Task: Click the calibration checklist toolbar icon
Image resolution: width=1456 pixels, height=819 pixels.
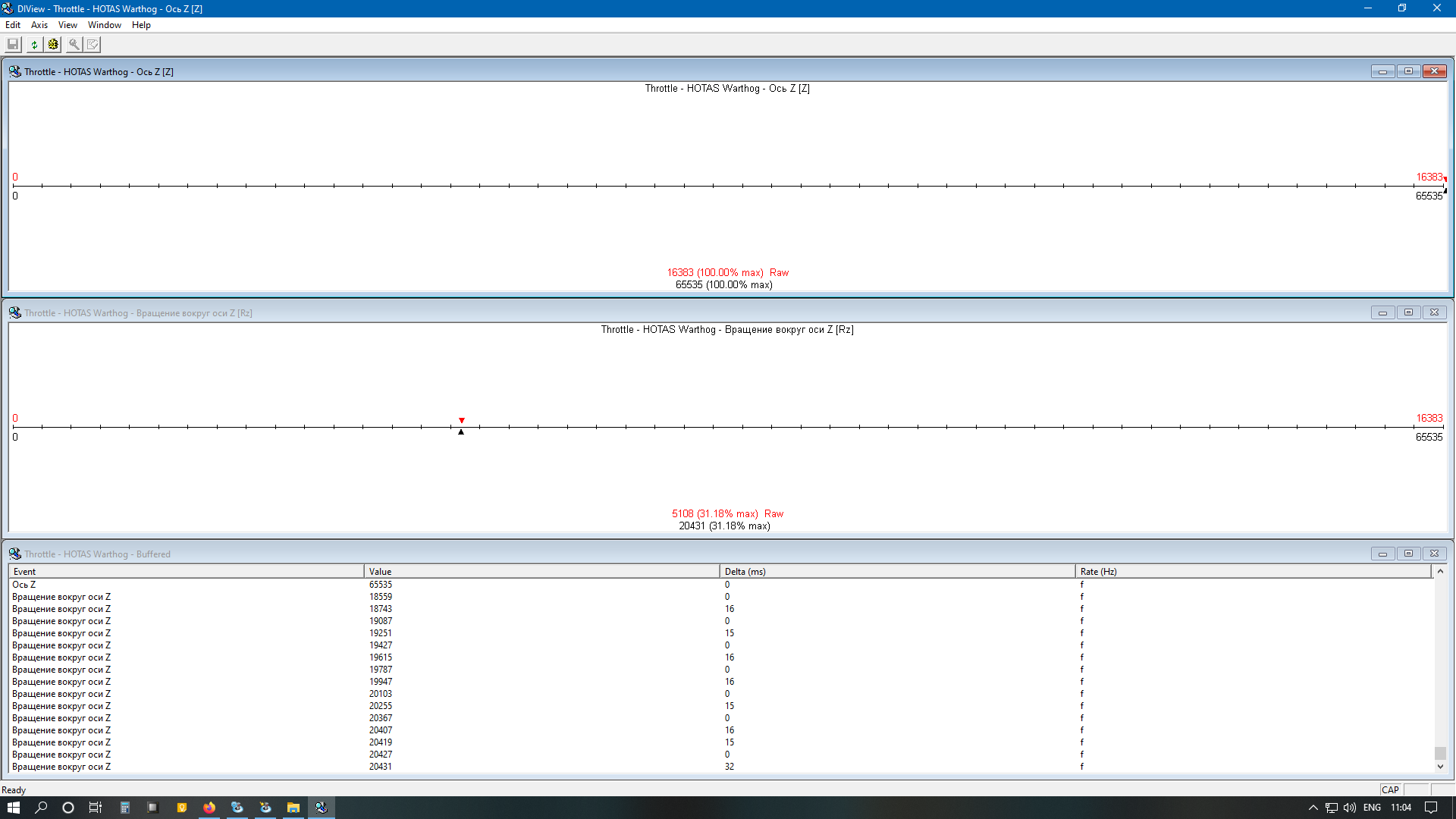Action: [x=93, y=45]
